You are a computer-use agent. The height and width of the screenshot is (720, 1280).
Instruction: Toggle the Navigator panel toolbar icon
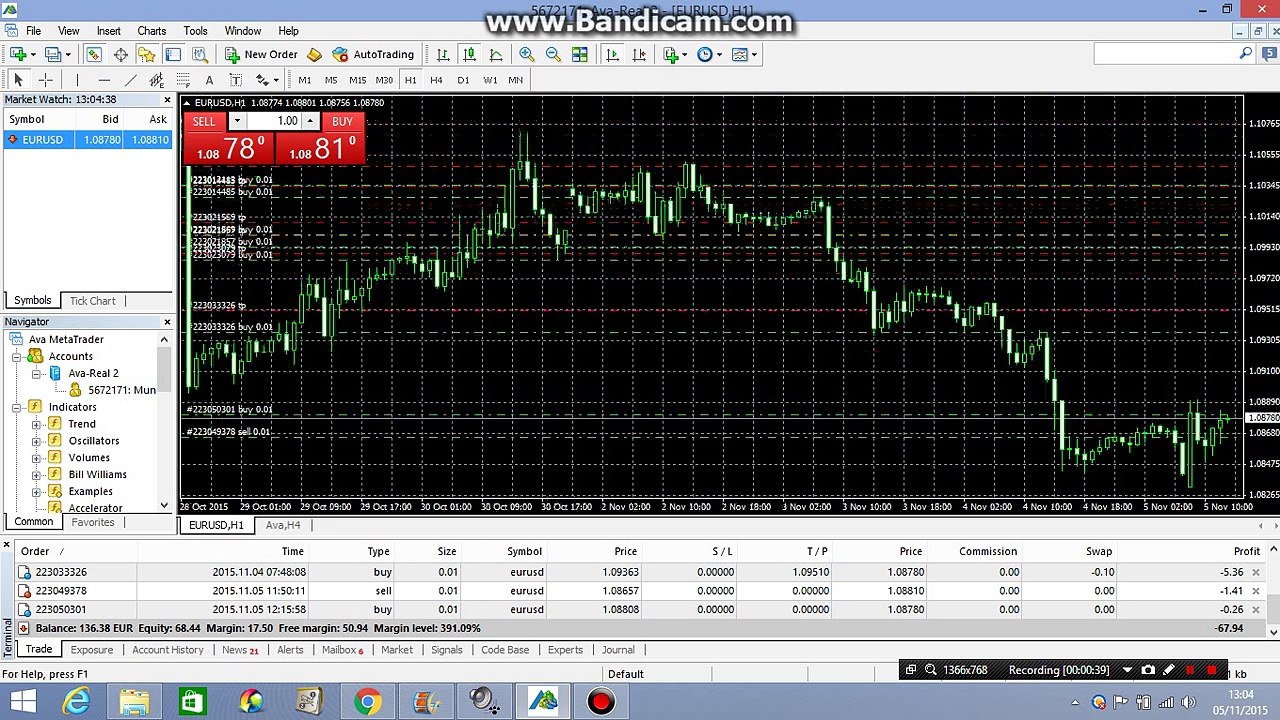[x=147, y=55]
